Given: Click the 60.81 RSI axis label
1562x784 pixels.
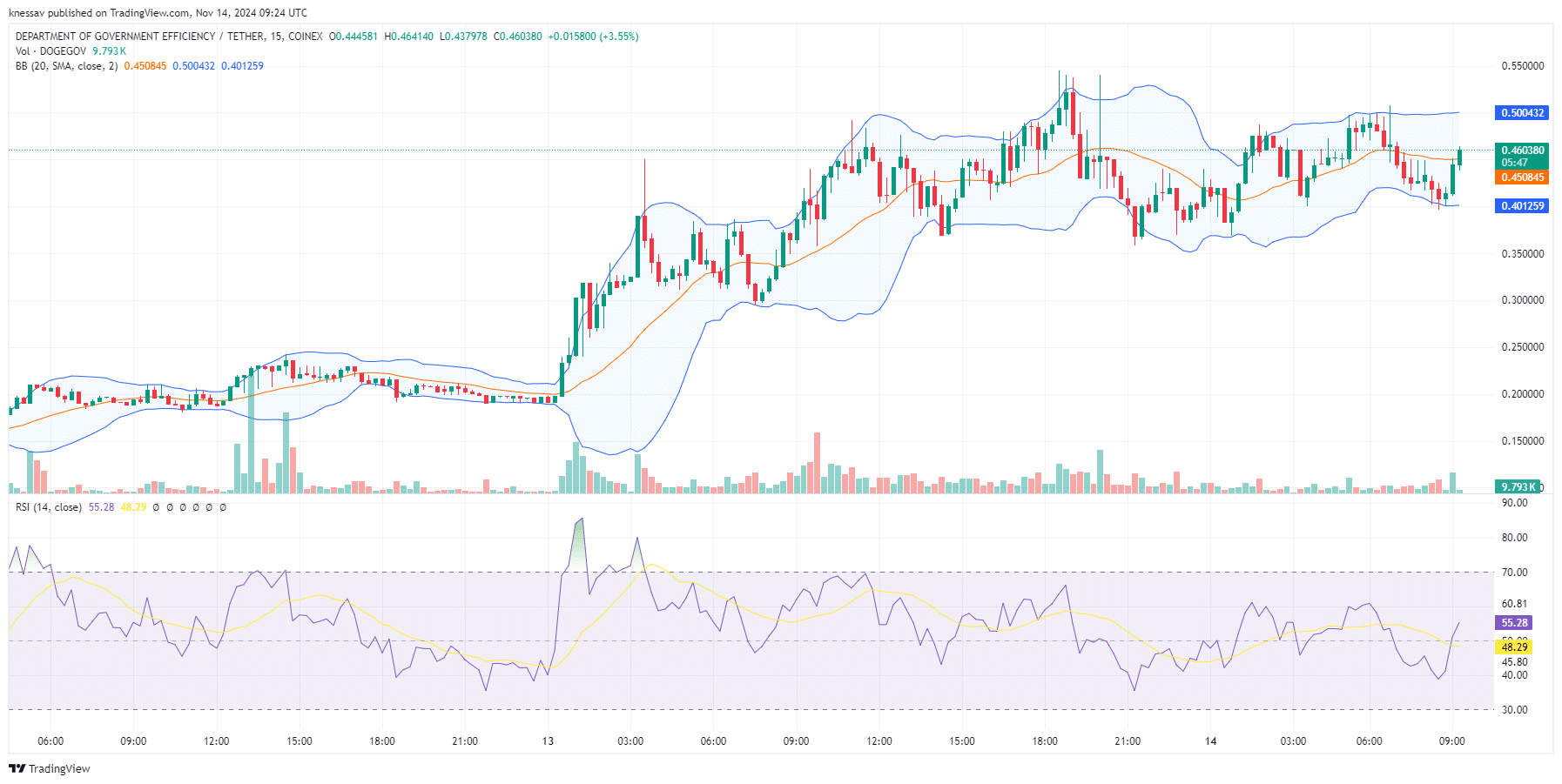Looking at the screenshot, I should (1515, 604).
